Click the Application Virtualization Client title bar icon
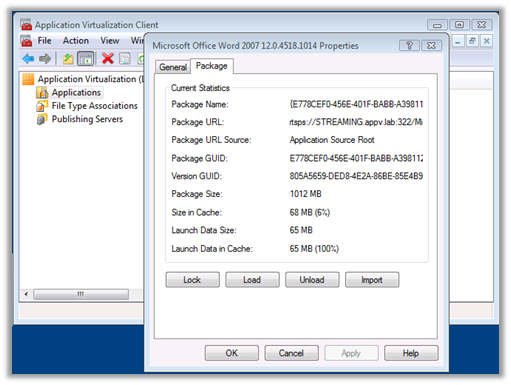The image size is (511, 385). point(26,25)
